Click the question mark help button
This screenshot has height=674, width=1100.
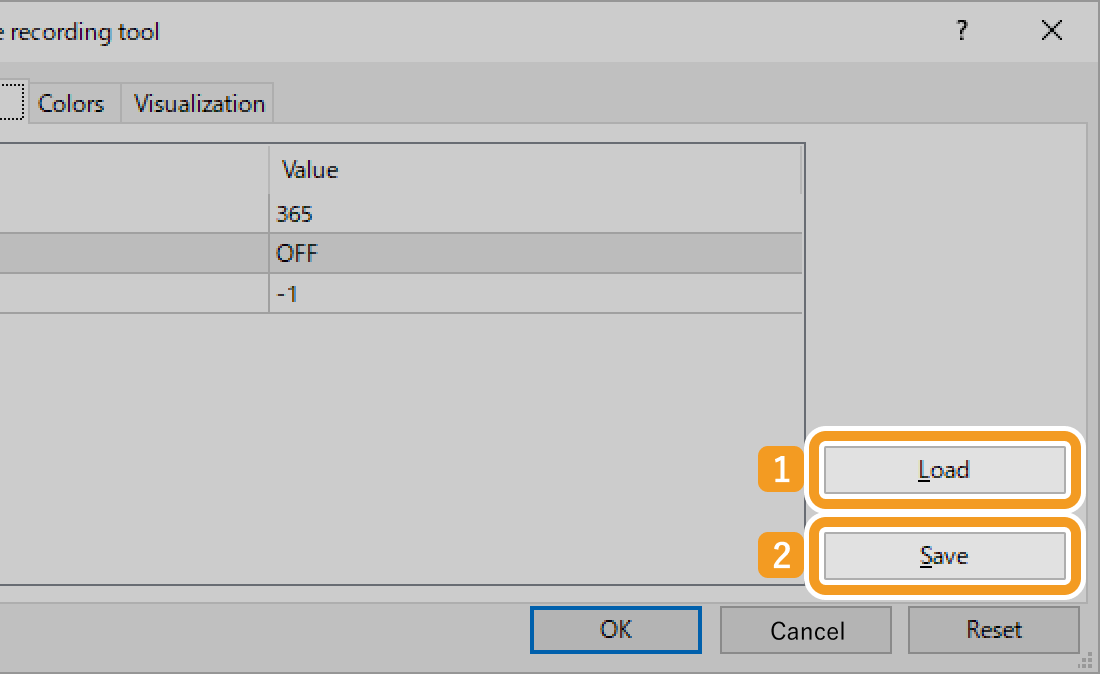click(961, 31)
